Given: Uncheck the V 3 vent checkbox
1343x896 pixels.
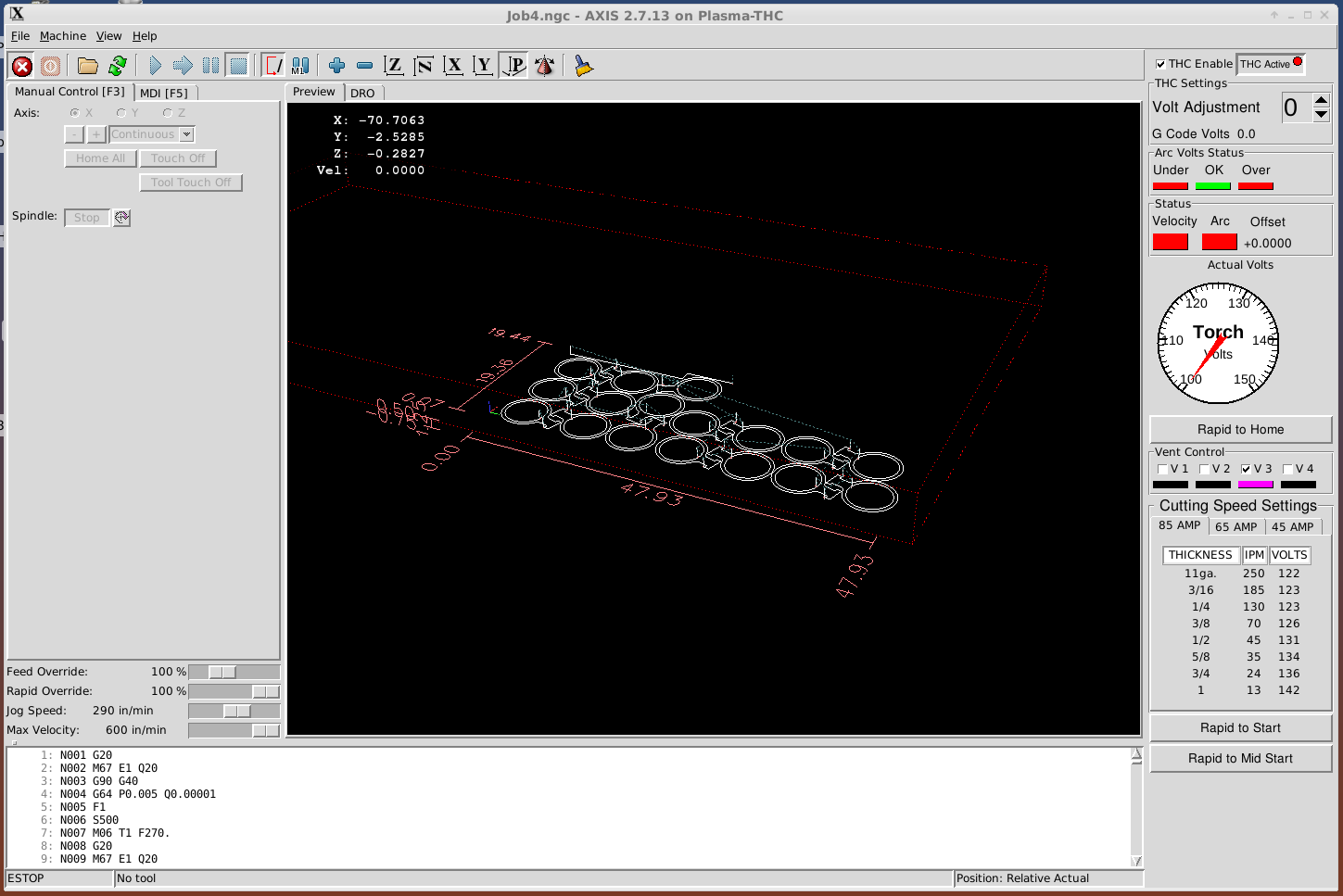Looking at the screenshot, I should (x=1246, y=469).
